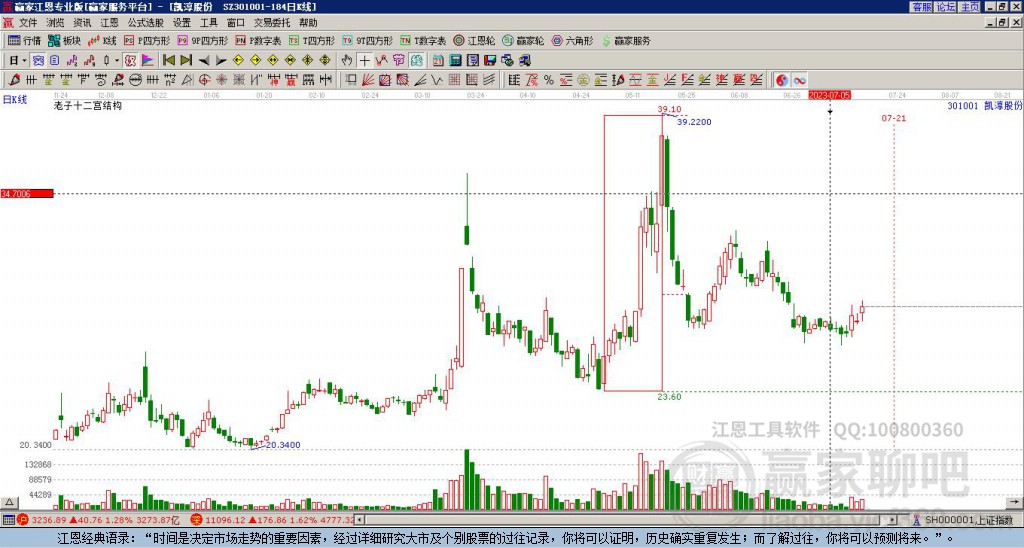
Task: Open the 江恩轮 Gann wheel
Action: click(x=474, y=40)
